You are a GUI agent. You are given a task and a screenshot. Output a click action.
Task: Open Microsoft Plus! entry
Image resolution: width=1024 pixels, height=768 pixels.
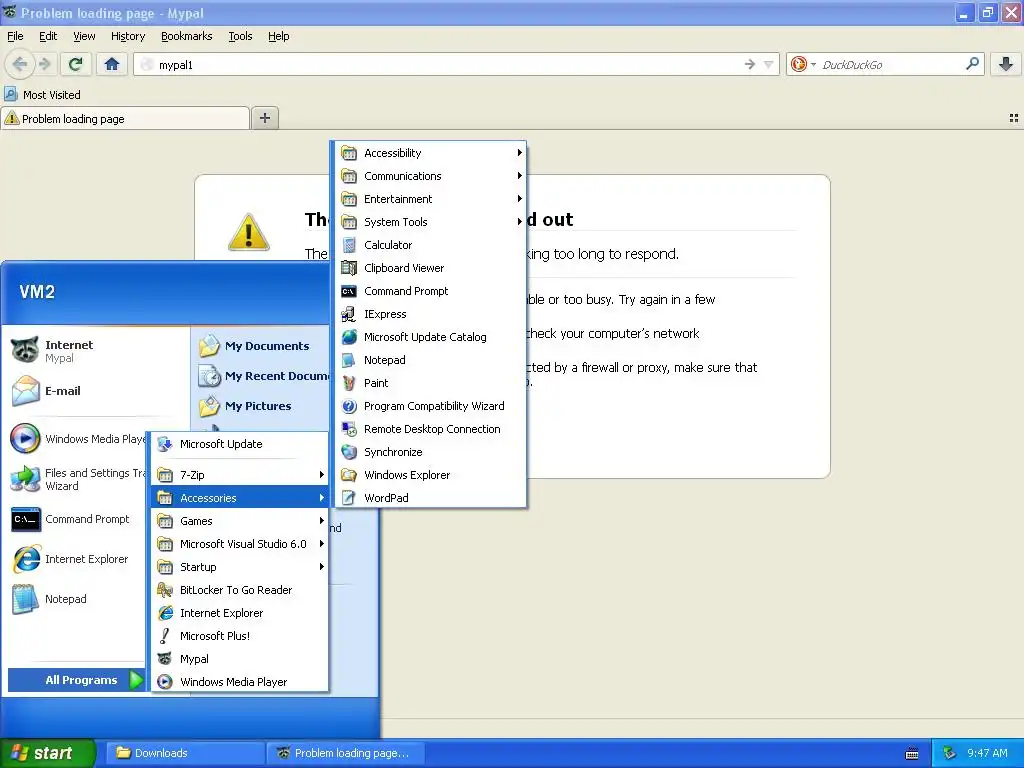point(239,636)
